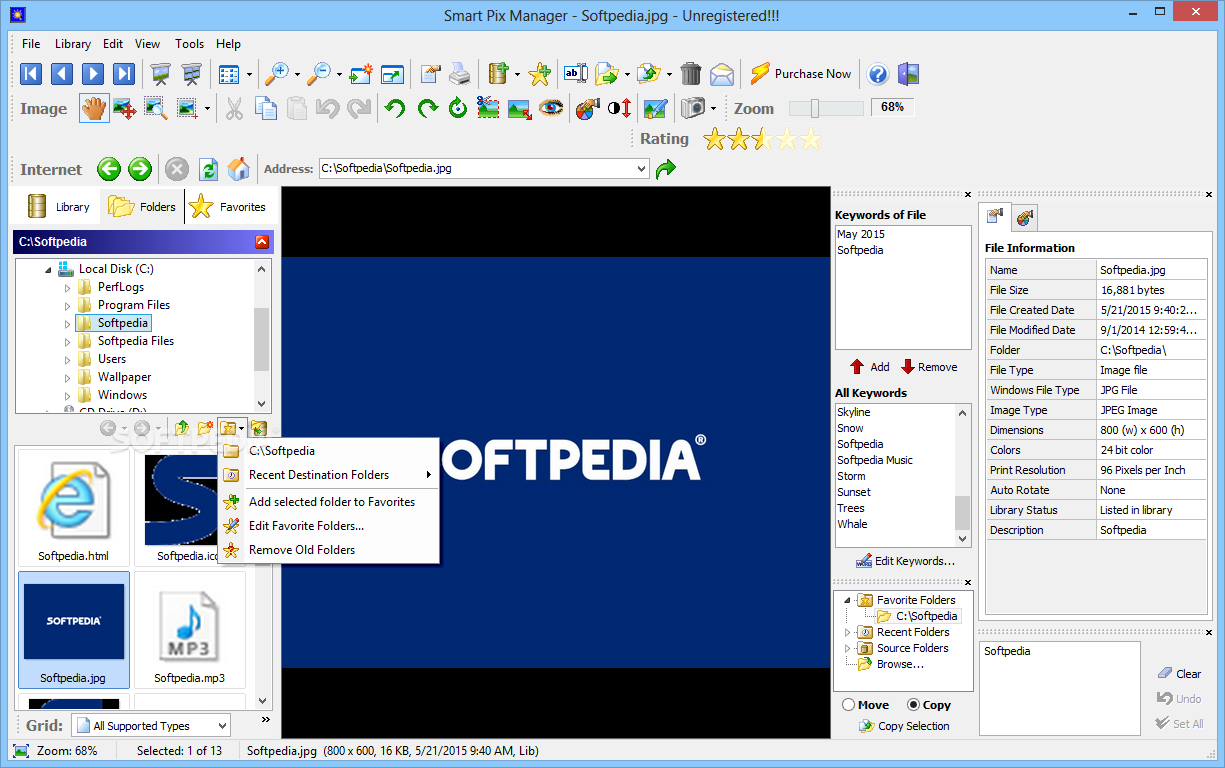Click the zoom-out magnifier icon
The height and width of the screenshot is (768, 1225).
tap(318, 73)
